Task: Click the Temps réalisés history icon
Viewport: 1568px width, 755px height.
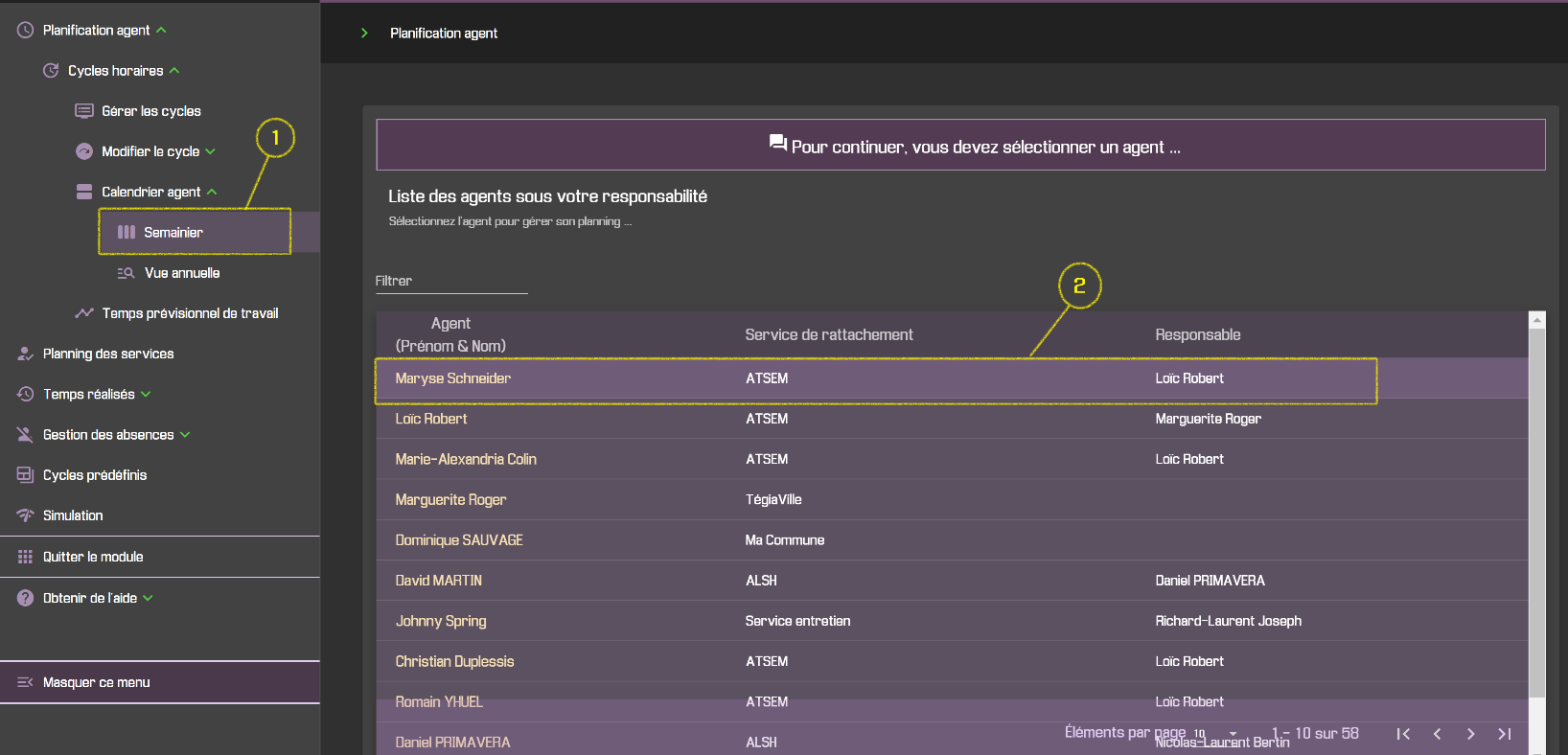Action: pos(26,394)
